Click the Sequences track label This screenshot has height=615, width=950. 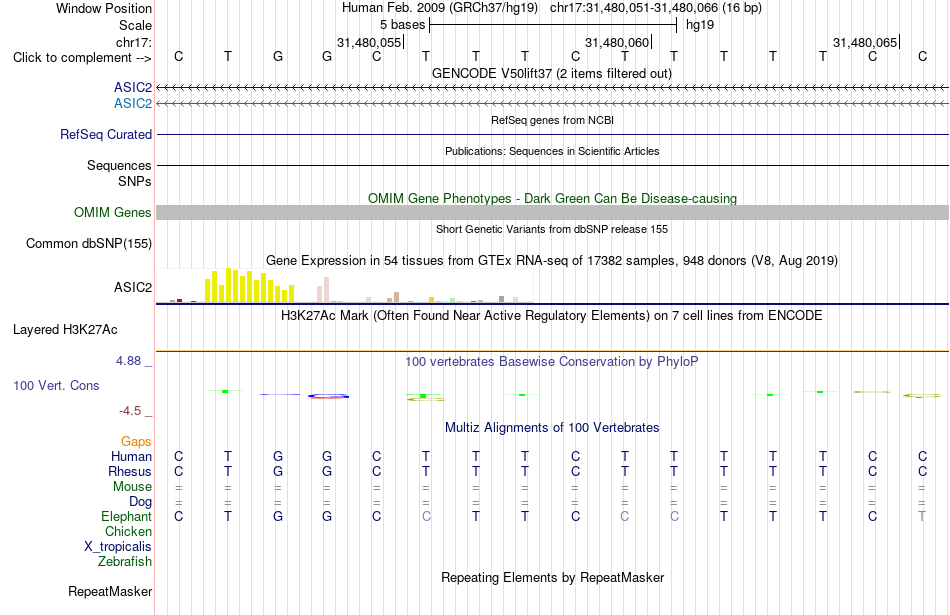coord(119,165)
